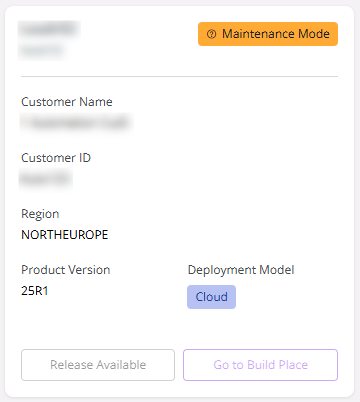Screen dimensions: 360x402
Task: Click the Product Version label
Action: point(66,270)
